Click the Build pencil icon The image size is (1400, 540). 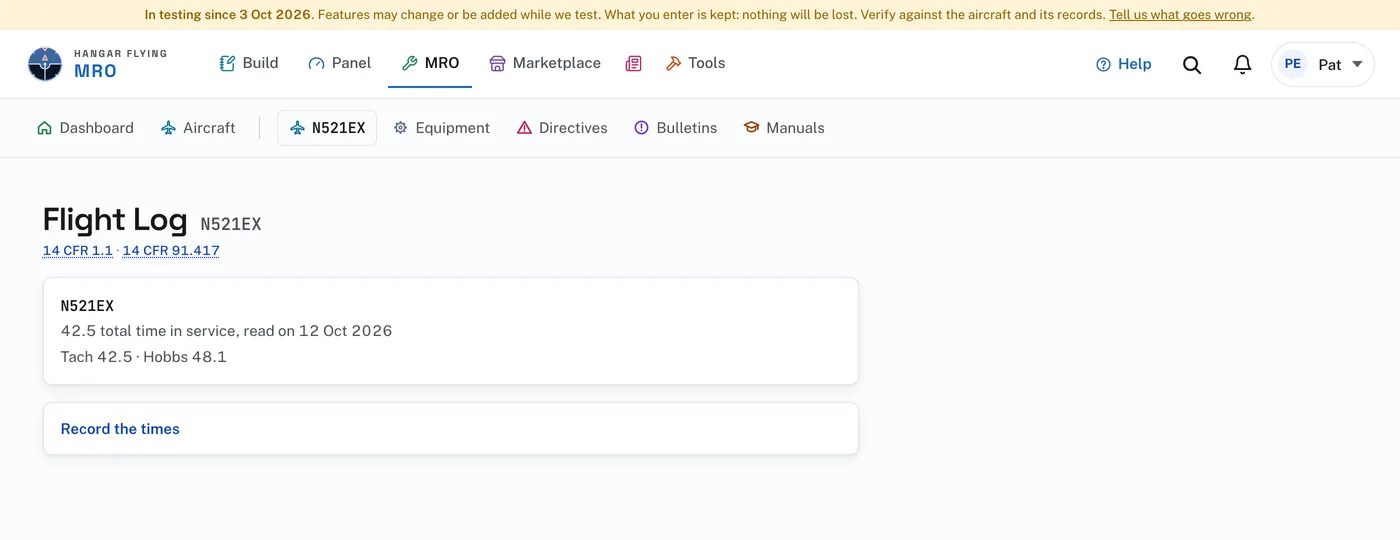(227, 63)
